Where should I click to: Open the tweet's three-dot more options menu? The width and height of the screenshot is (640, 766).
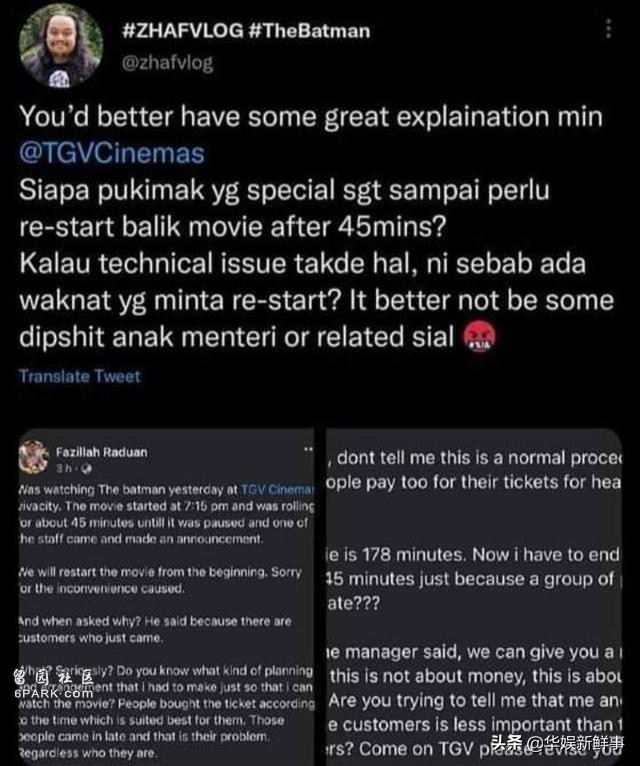[608, 29]
